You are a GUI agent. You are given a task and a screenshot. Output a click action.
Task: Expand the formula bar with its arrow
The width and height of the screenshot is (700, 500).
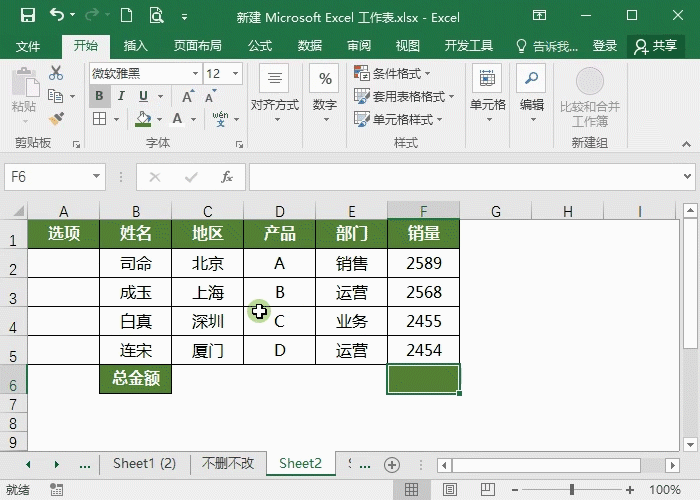(688, 177)
